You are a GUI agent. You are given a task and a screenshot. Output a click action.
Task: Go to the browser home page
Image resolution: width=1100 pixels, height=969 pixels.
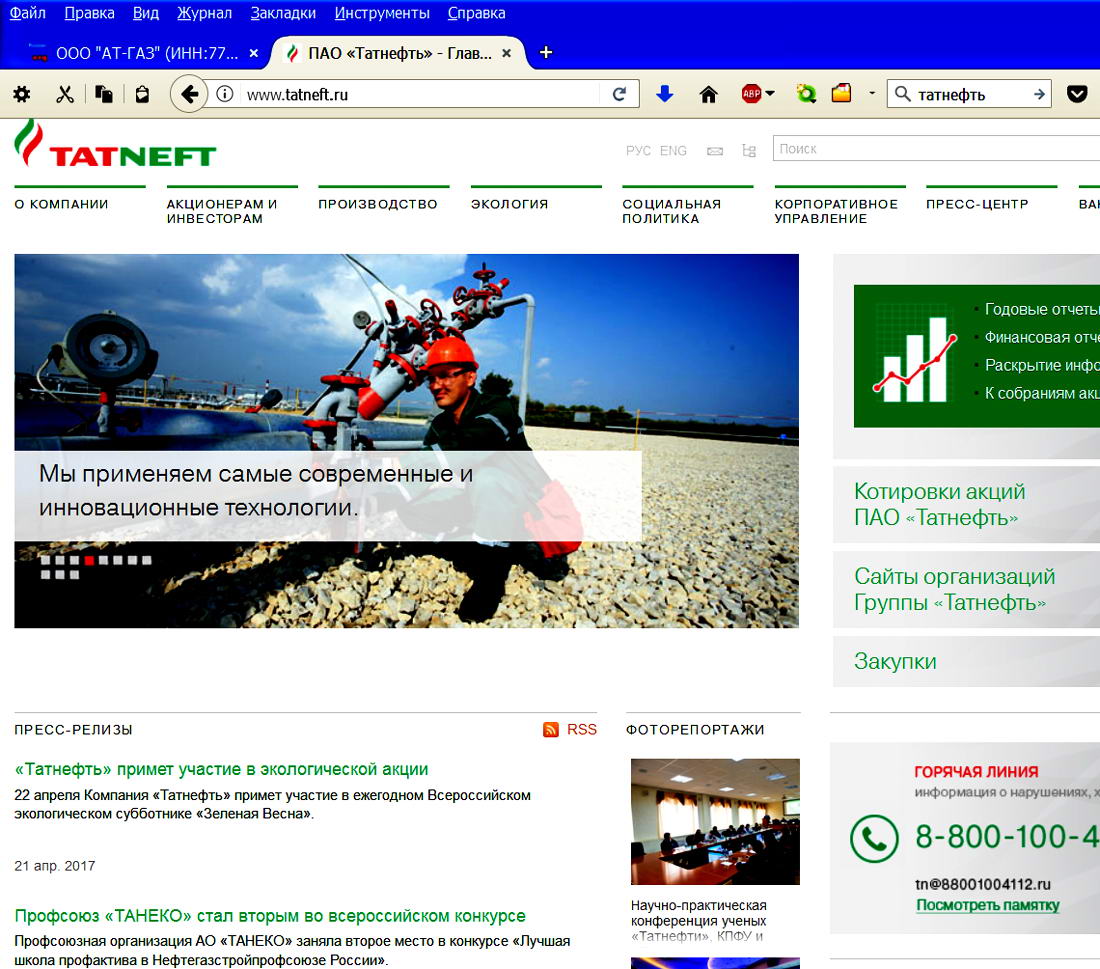pyautogui.click(x=709, y=94)
